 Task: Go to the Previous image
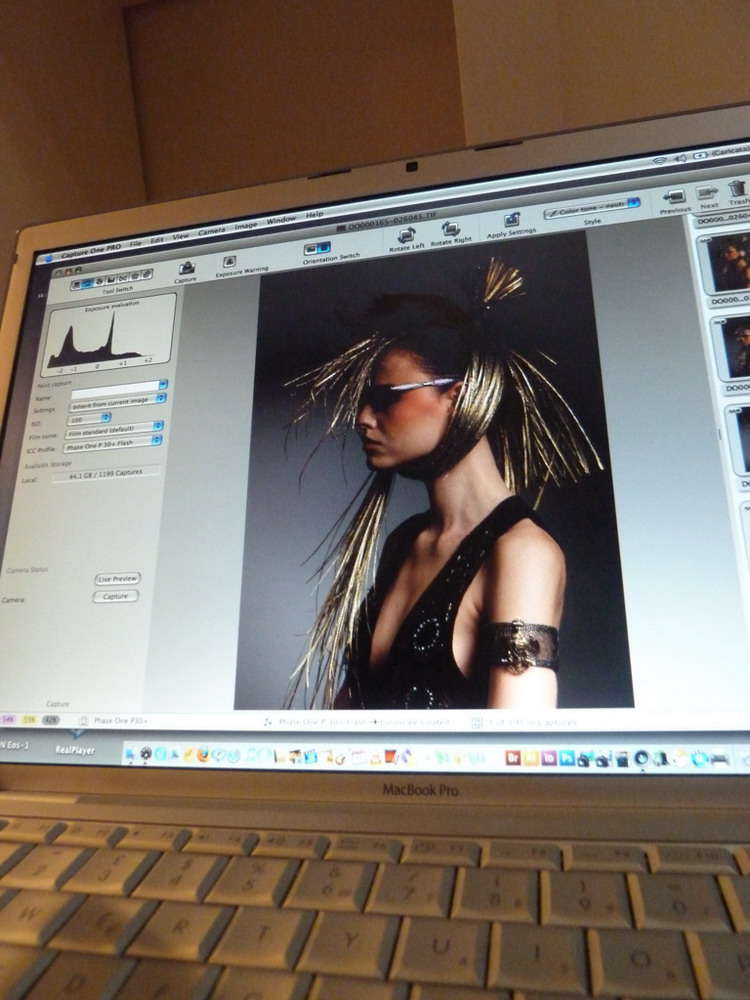pyautogui.click(x=675, y=196)
